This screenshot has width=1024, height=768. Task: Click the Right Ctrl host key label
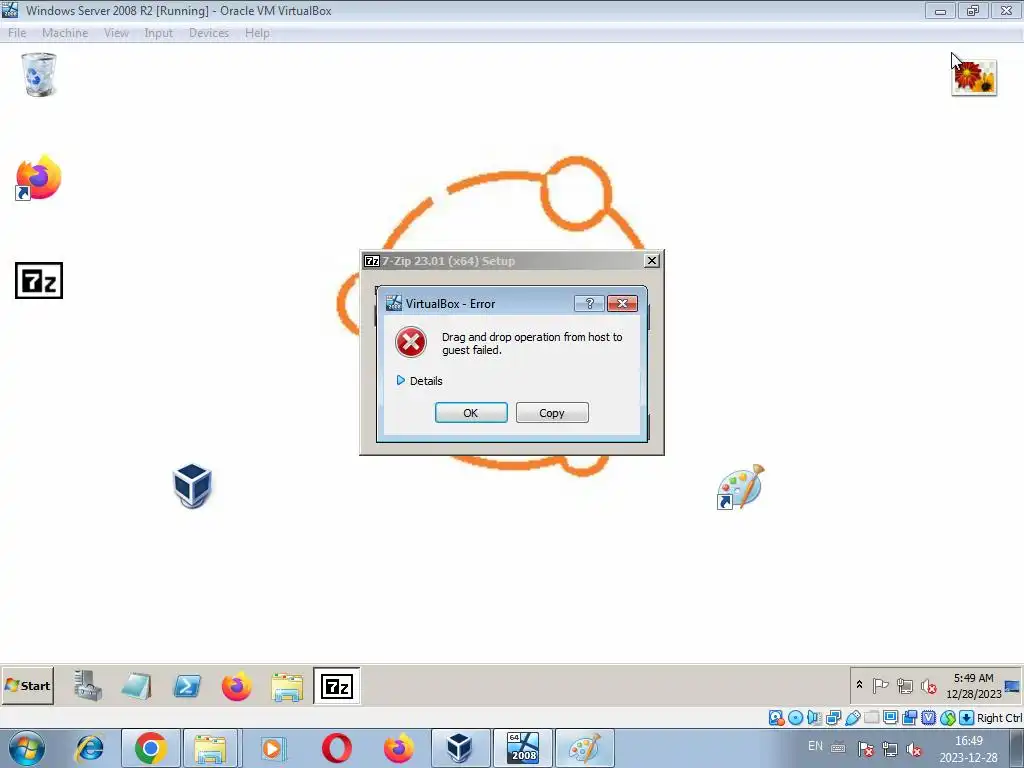point(999,718)
